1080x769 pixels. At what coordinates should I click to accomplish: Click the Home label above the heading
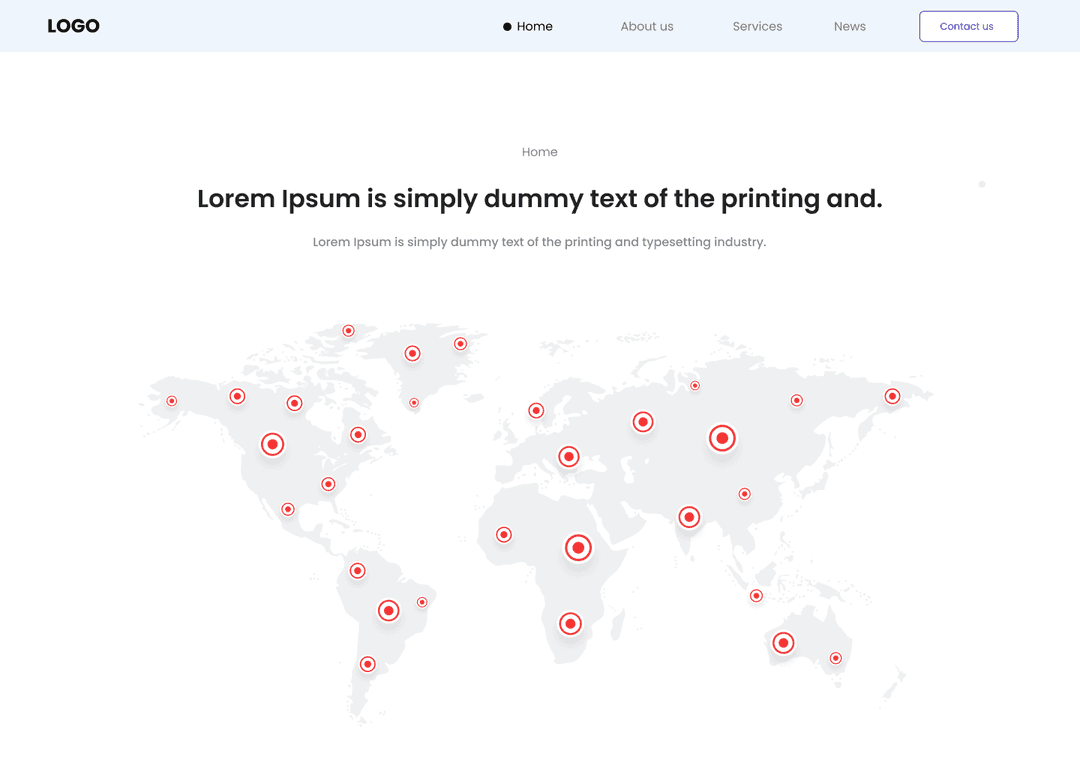coord(539,152)
